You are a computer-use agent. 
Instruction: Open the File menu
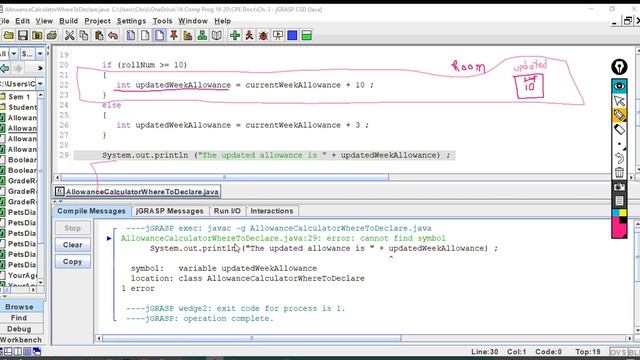pos(4,21)
